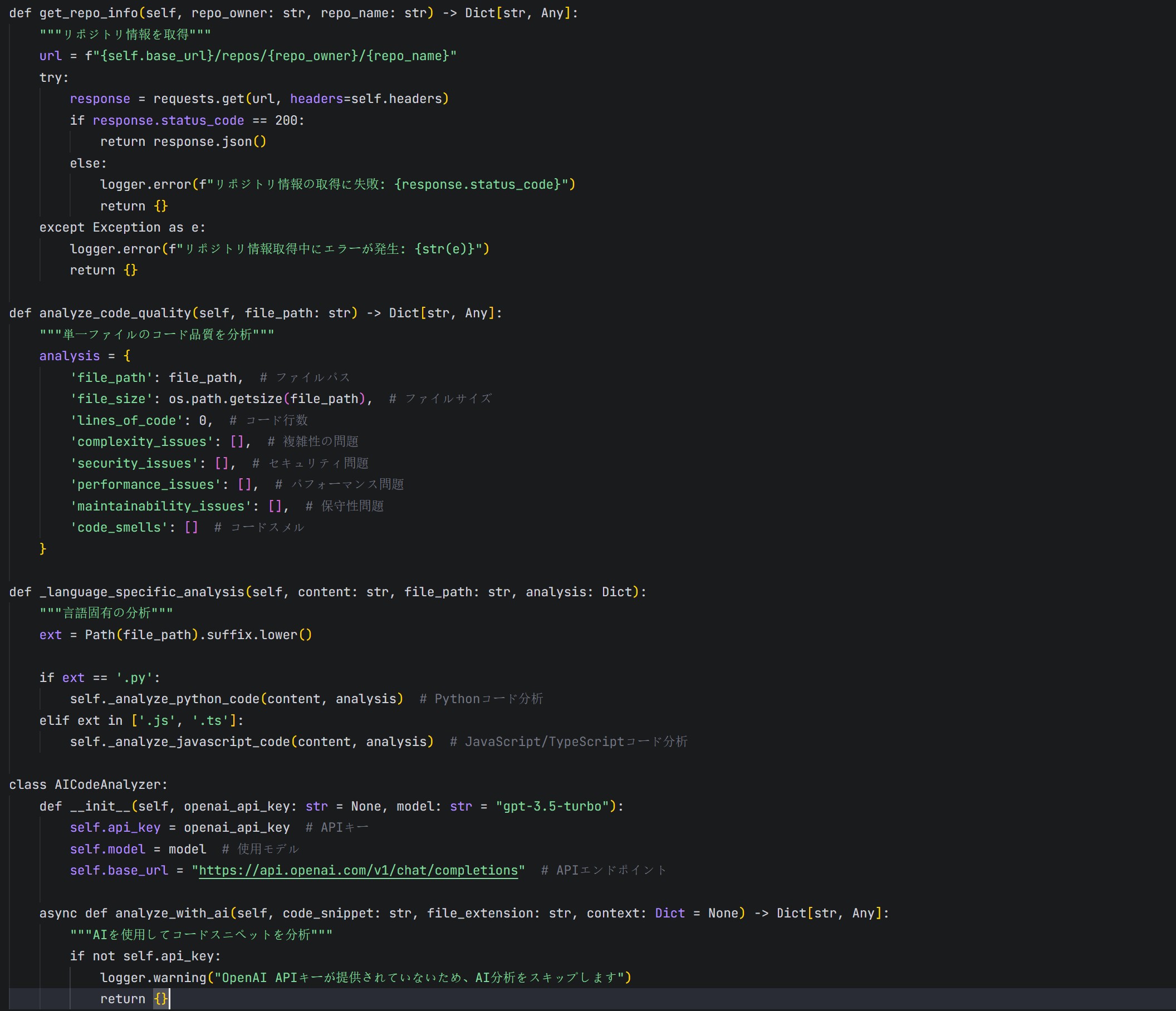Image resolution: width=1176 pixels, height=1011 pixels.
Task: Place cursor on analyze_code_quality function name
Action: tap(115, 313)
